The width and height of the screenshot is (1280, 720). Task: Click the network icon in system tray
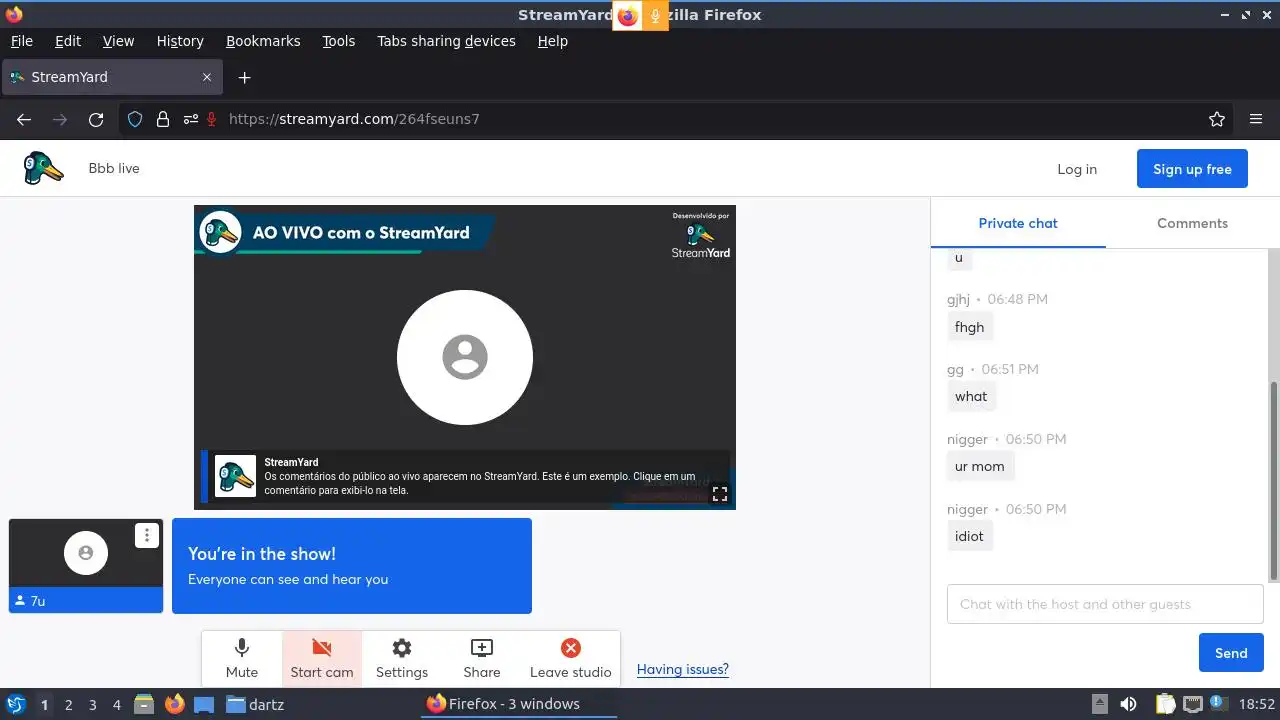point(1192,704)
